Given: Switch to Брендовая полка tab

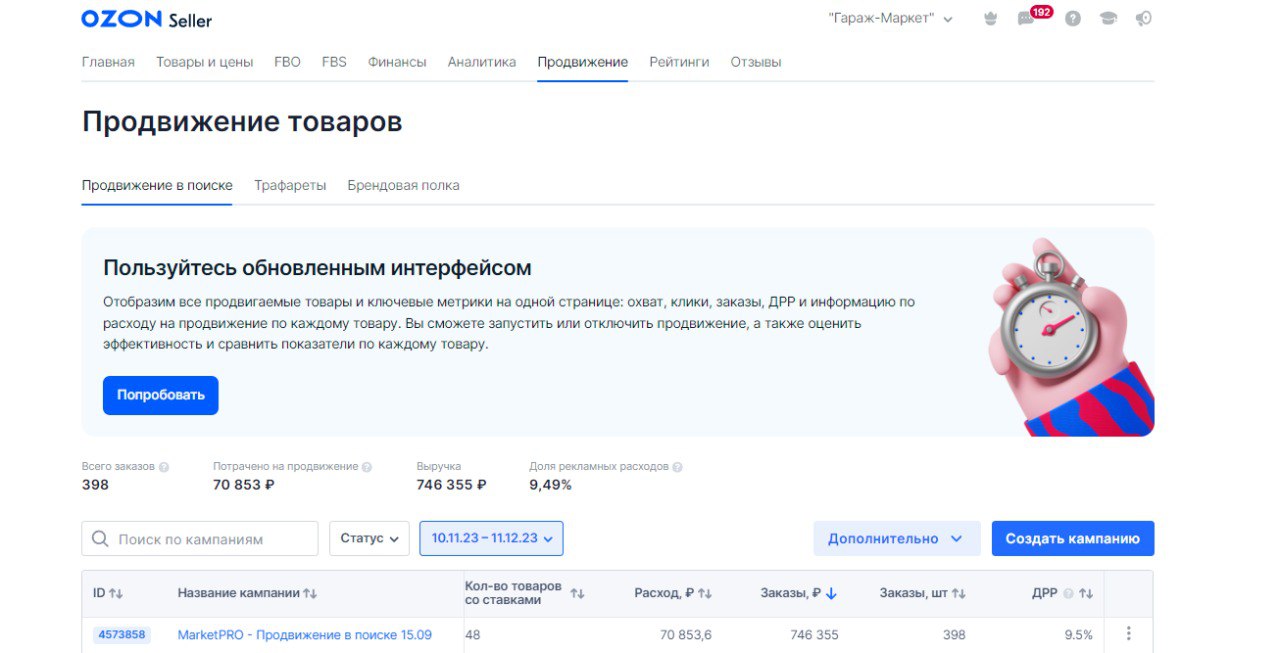Looking at the screenshot, I should point(404,186).
